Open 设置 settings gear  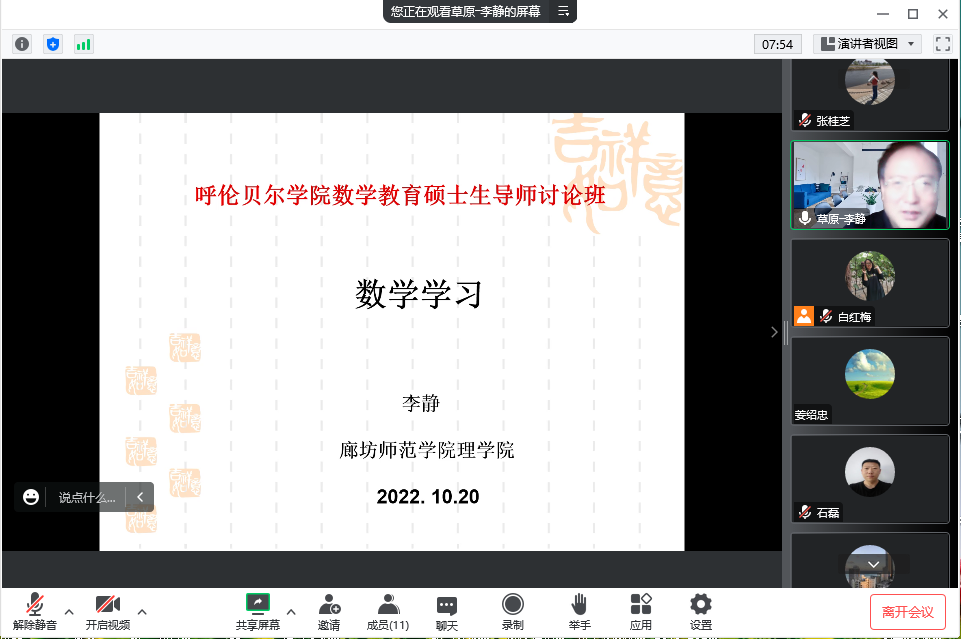(701, 611)
